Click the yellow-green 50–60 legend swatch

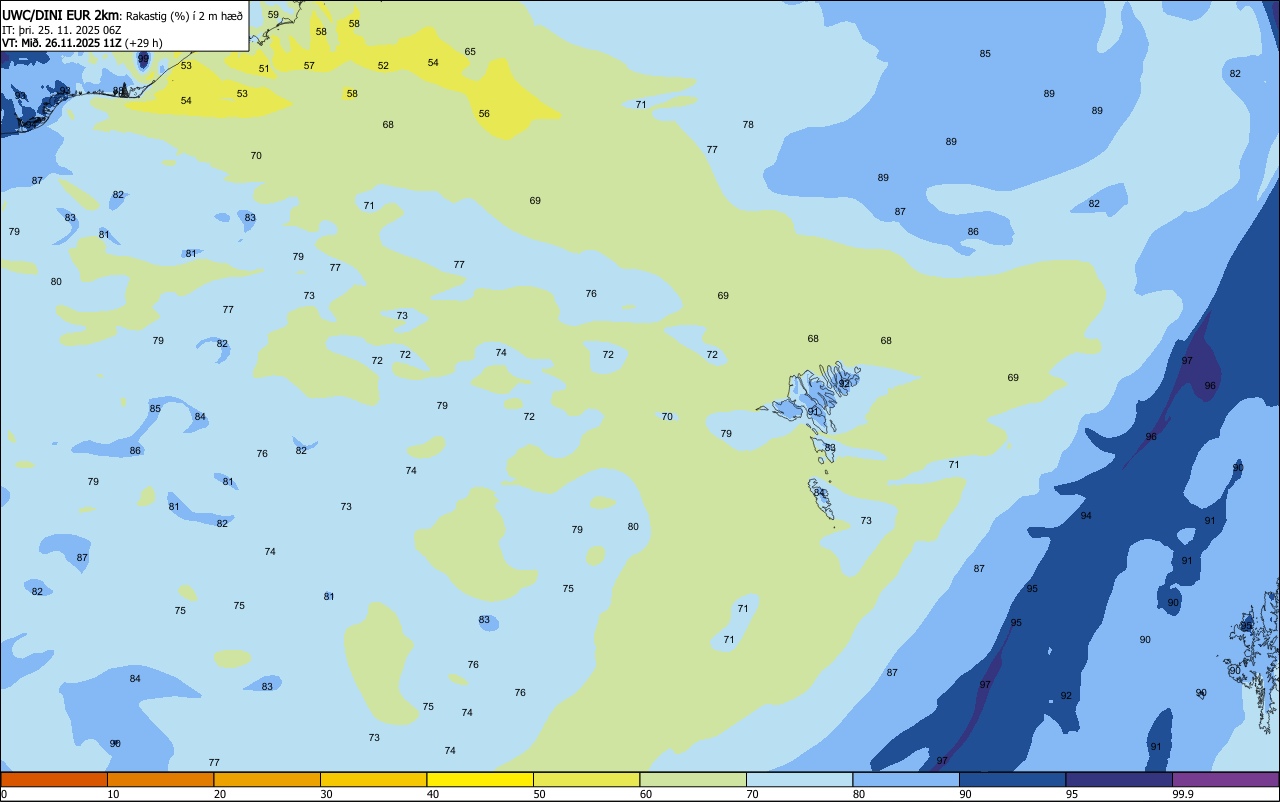tap(586, 779)
